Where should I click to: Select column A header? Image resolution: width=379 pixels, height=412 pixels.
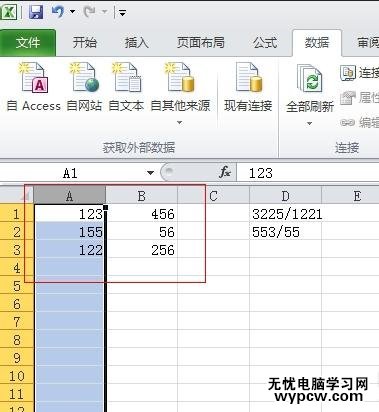[69, 196]
